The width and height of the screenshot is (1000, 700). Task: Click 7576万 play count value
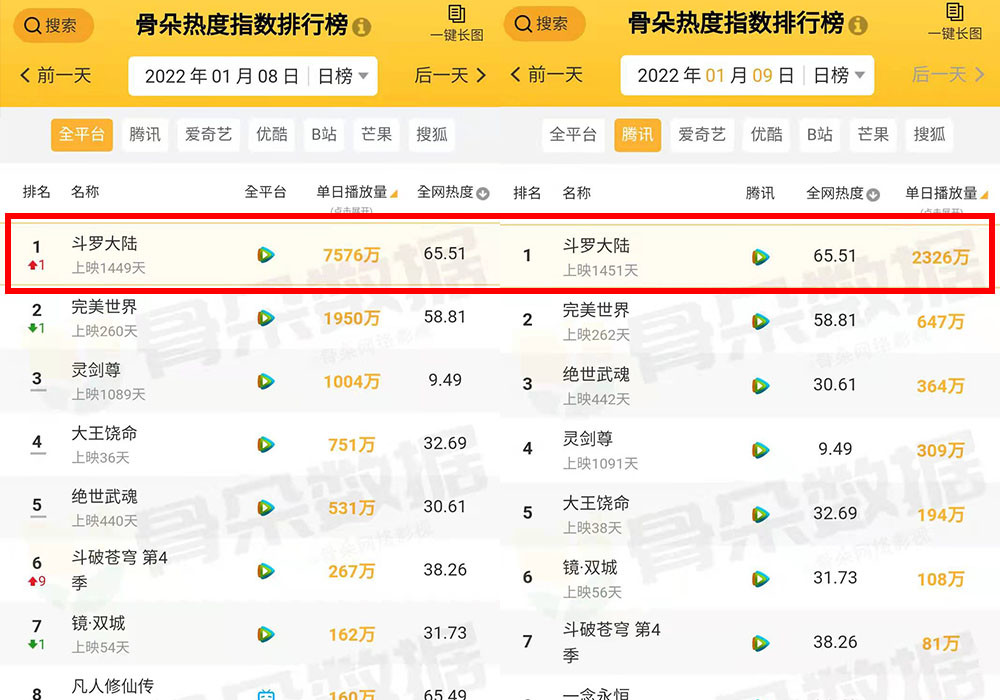(351, 255)
